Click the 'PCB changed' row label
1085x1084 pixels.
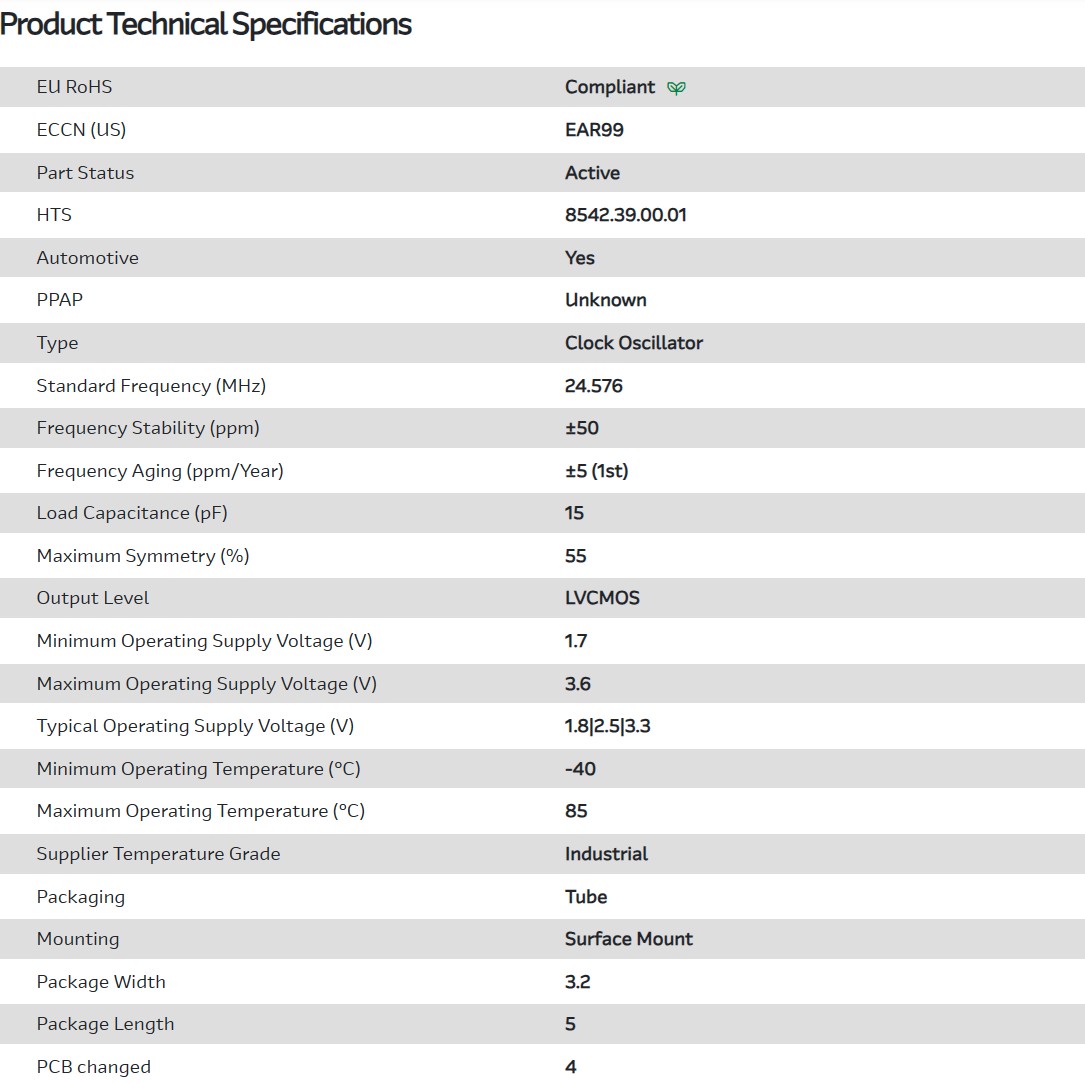[94, 1067]
